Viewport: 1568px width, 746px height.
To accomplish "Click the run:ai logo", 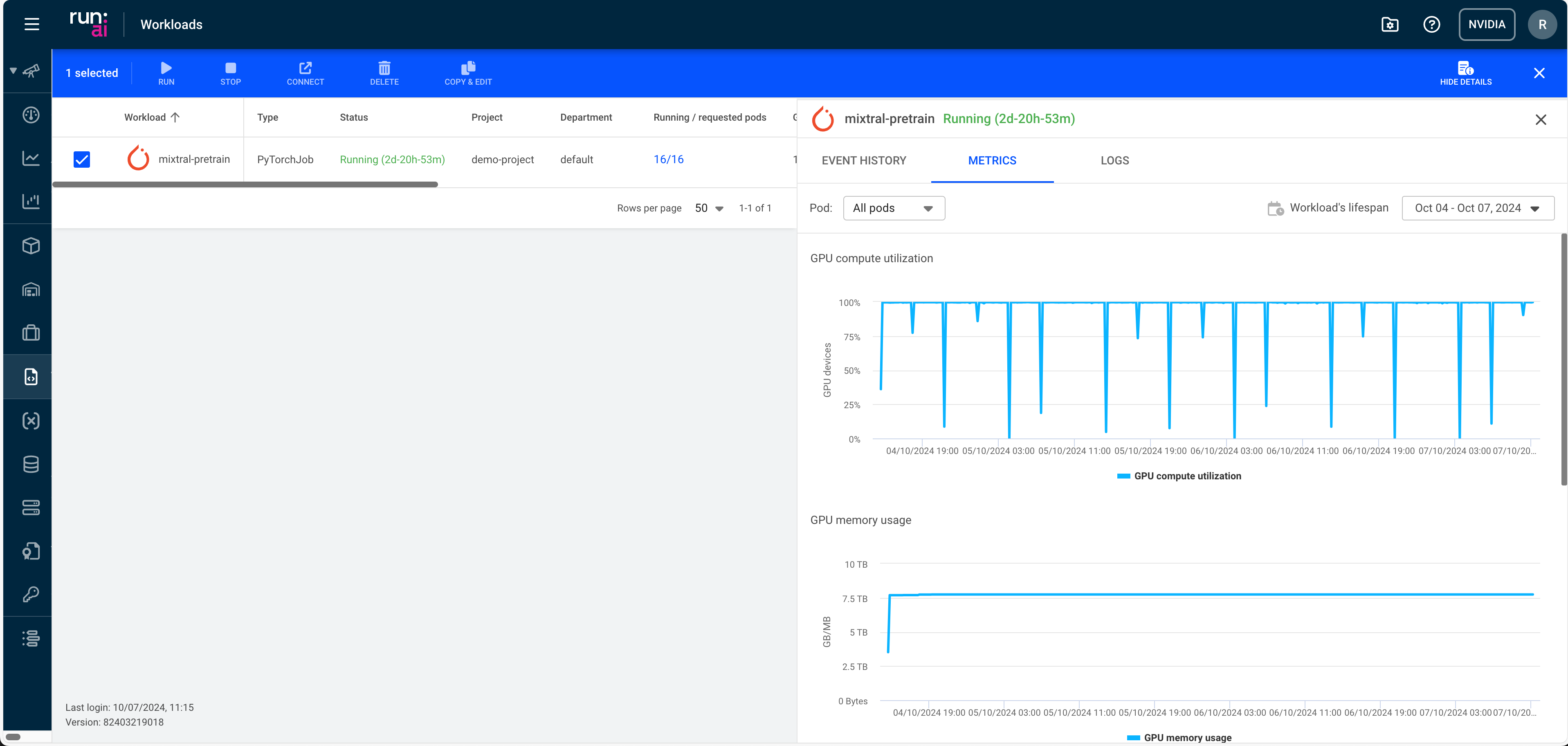I will point(89,24).
